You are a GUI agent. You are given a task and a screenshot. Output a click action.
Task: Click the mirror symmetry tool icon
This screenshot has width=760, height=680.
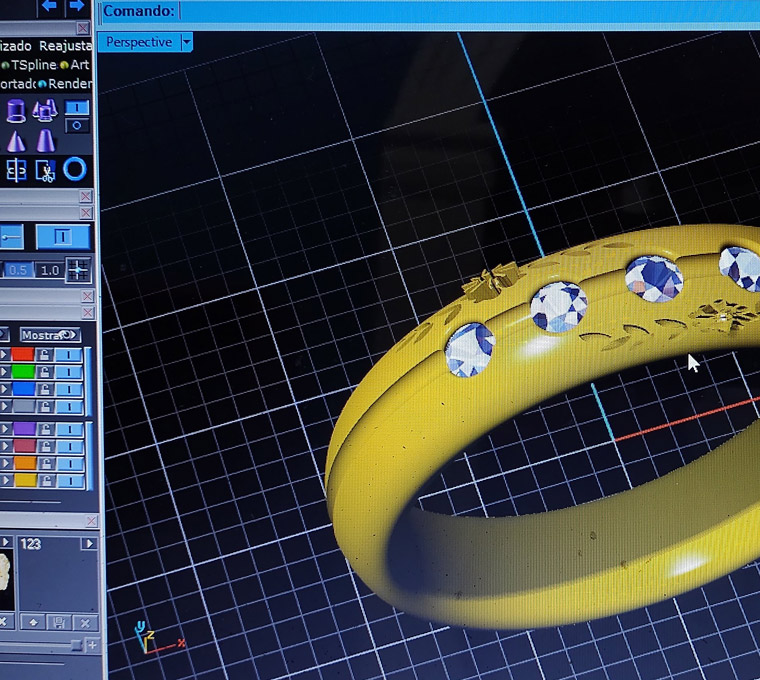15,170
